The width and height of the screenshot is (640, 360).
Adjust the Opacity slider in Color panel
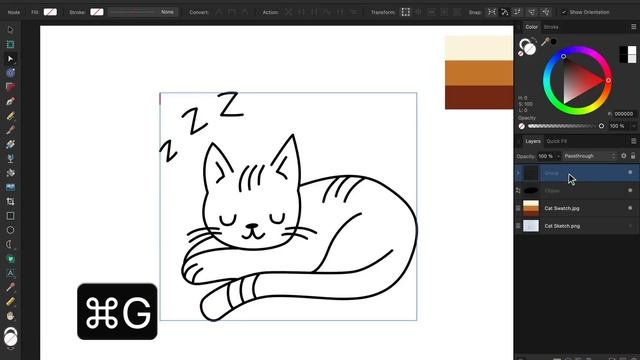click(x=565, y=126)
